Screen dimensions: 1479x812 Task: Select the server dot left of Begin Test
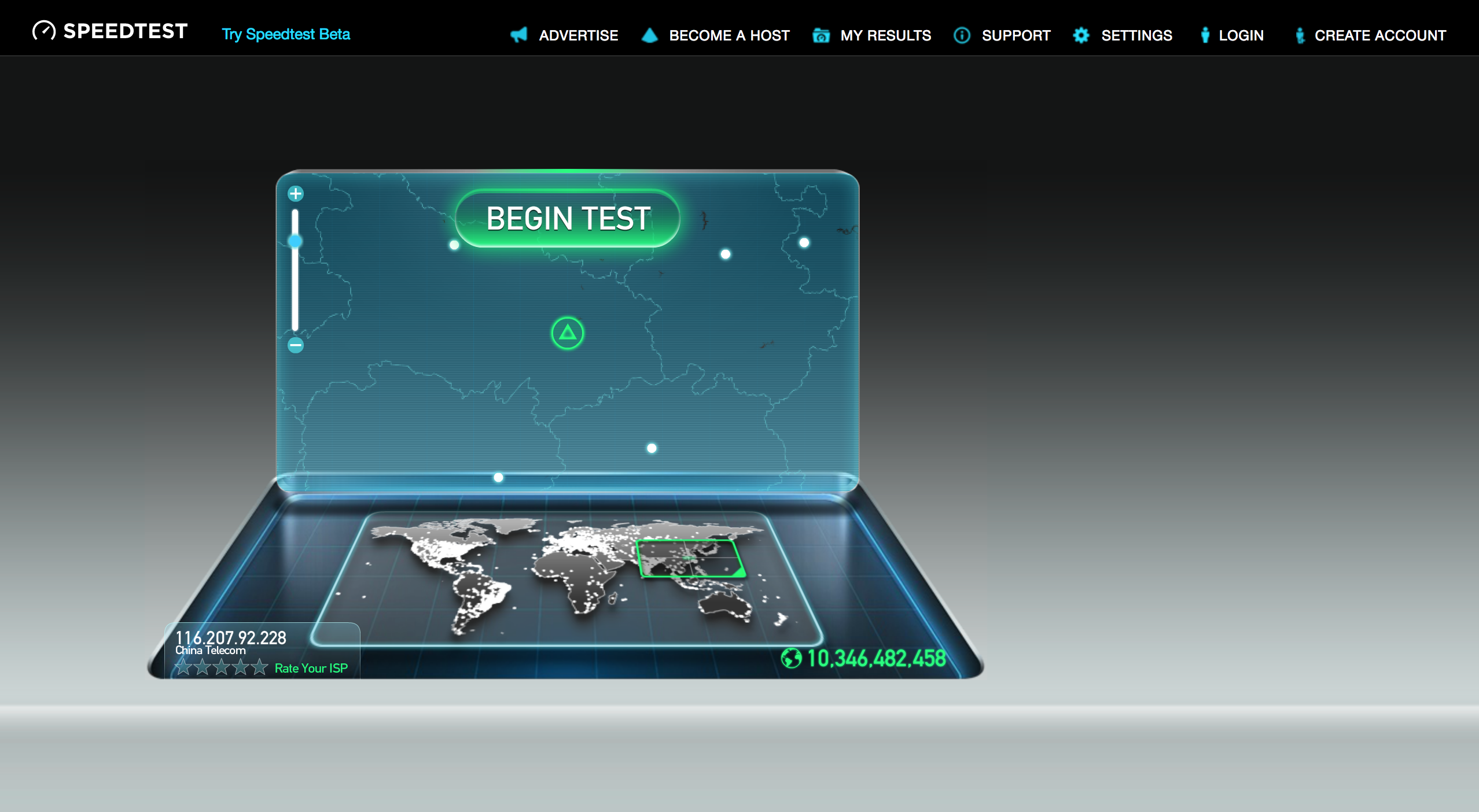pyautogui.click(x=454, y=245)
